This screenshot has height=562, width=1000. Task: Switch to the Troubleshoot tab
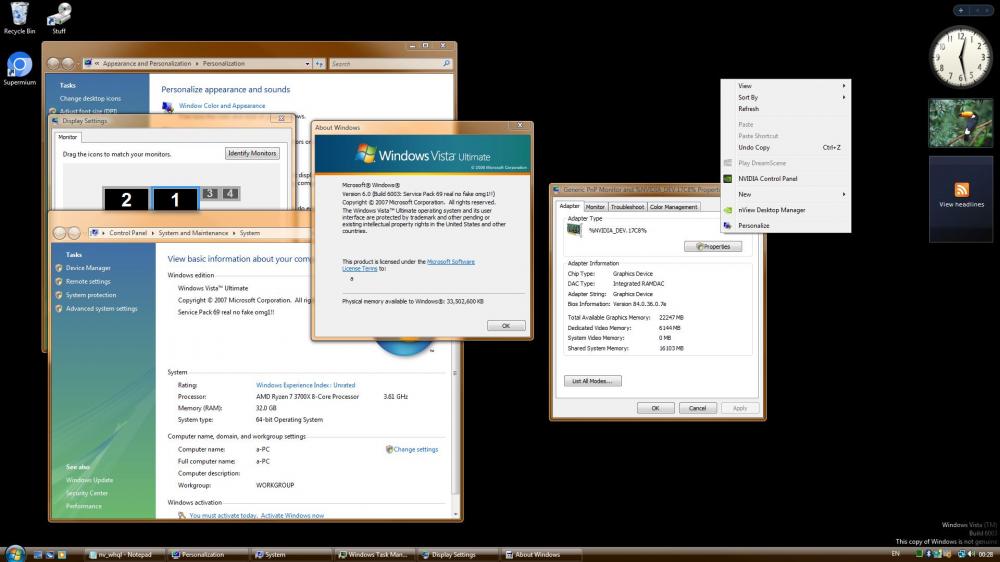pyautogui.click(x=627, y=207)
